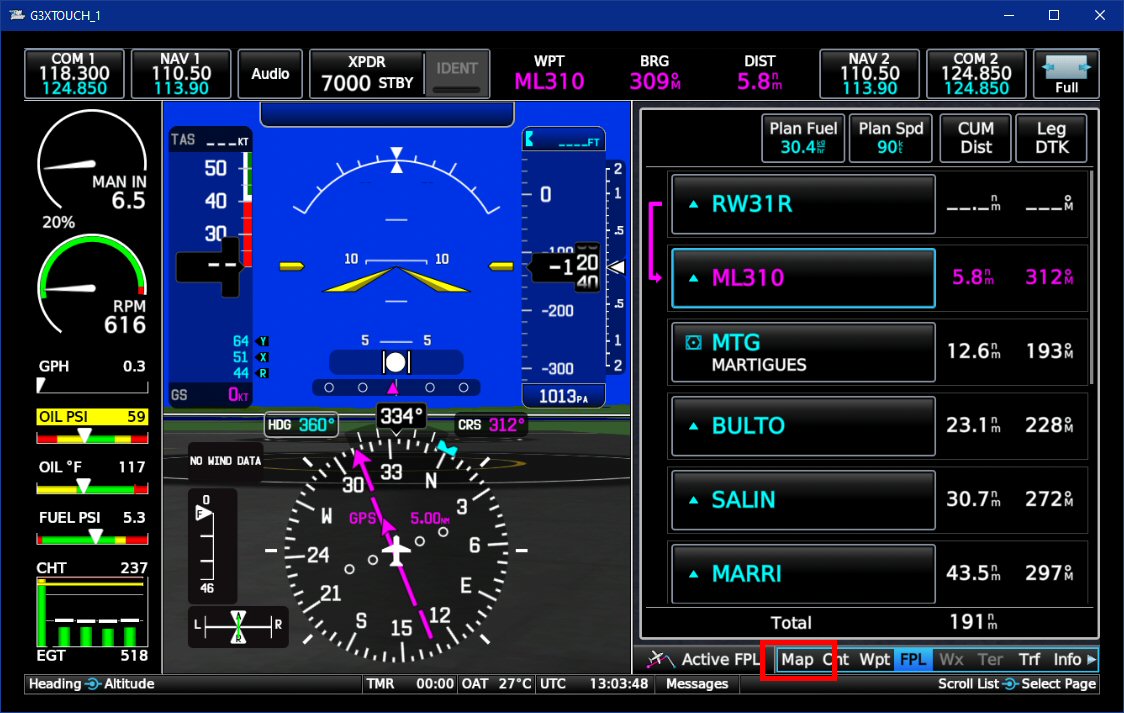
Task: Toggle the CUM Dist column mode
Action: (975, 138)
